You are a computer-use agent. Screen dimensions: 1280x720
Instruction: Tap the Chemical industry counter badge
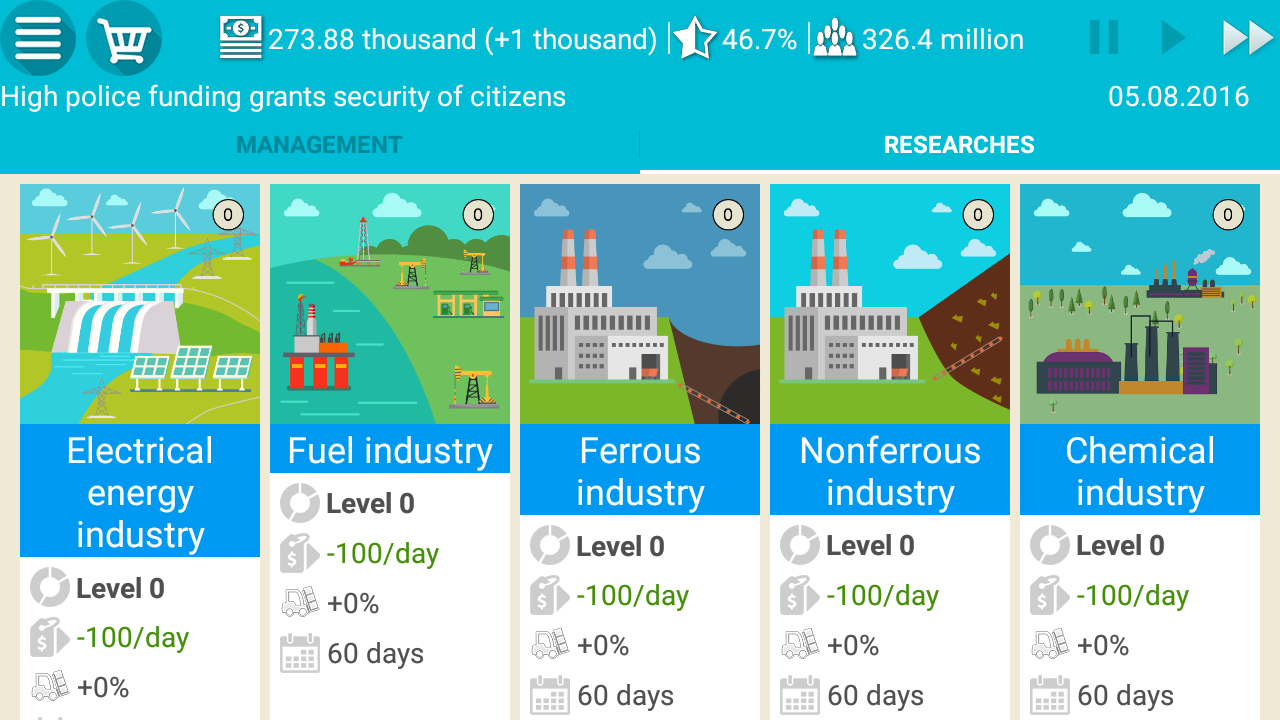click(1228, 214)
